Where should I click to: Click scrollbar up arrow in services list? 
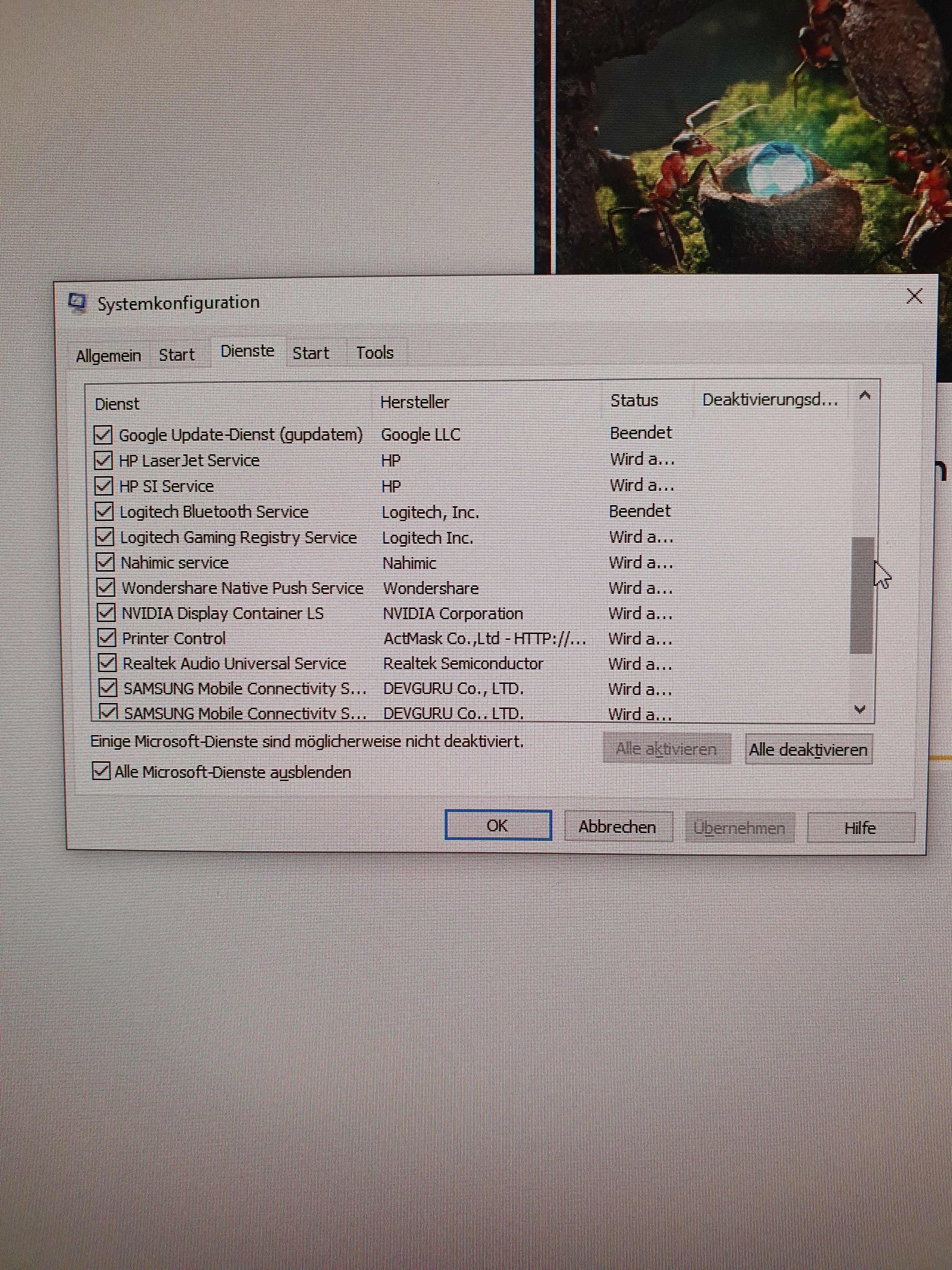coord(864,396)
